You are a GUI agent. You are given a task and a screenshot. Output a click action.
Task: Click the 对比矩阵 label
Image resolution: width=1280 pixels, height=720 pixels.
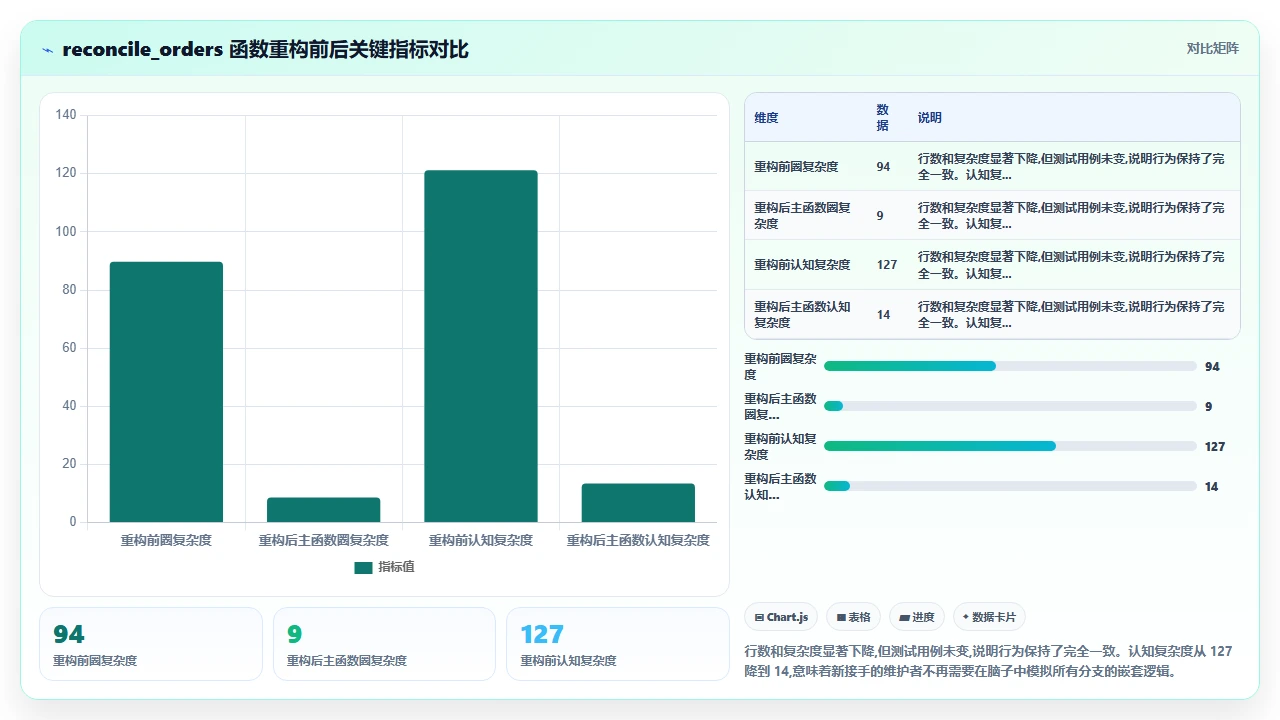tap(1212, 48)
